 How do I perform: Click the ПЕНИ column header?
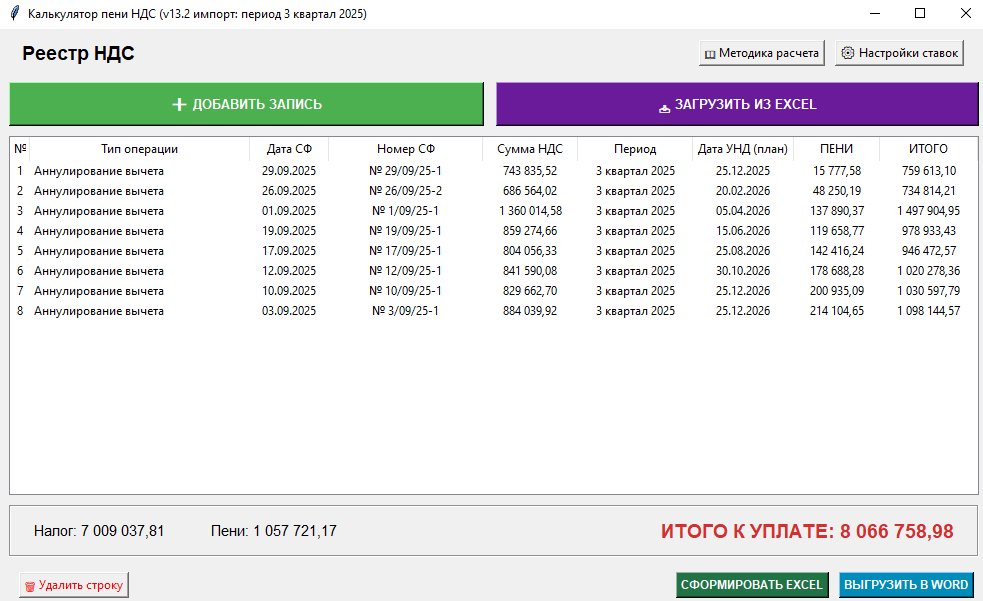pyautogui.click(x=836, y=149)
